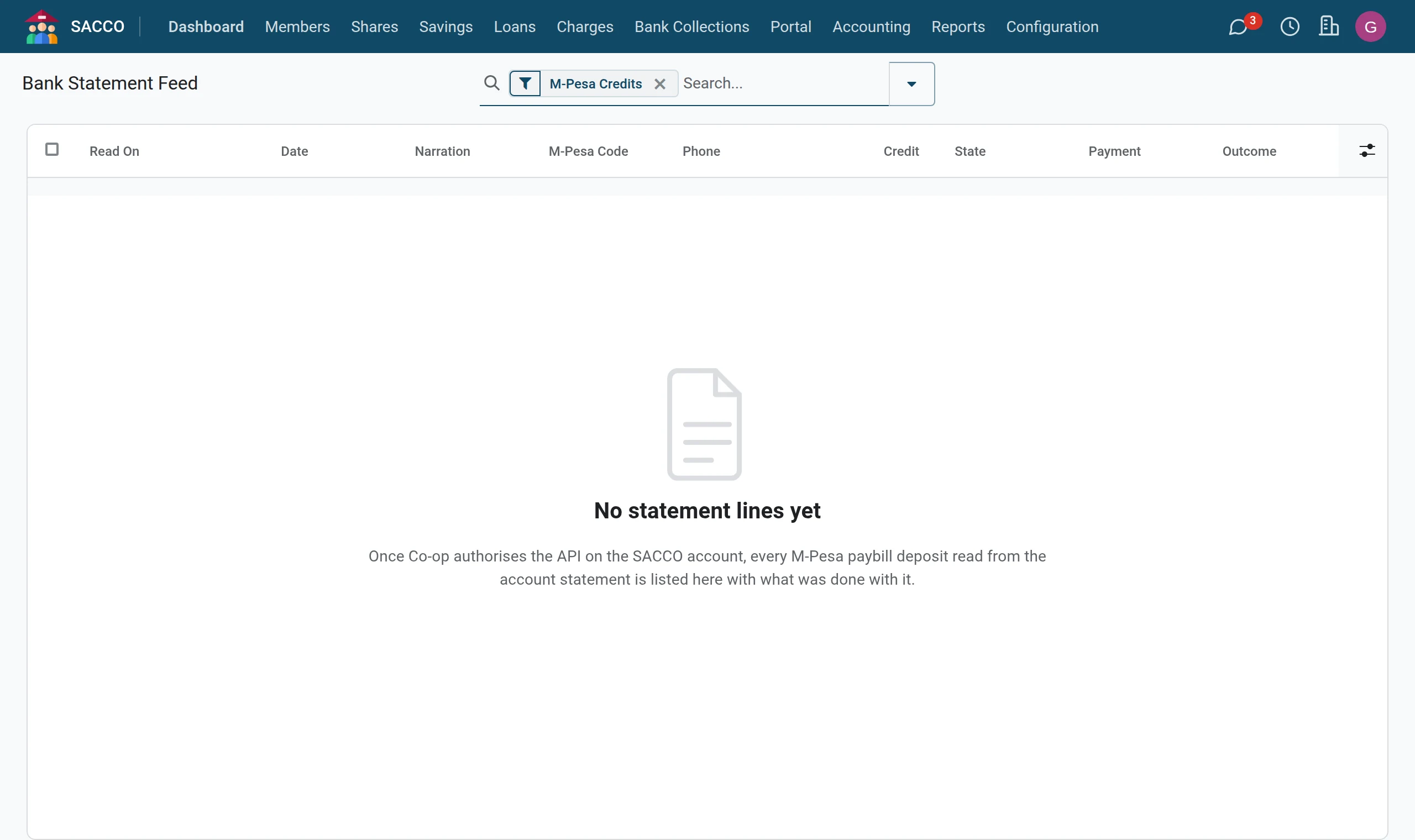The height and width of the screenshot is (840, 1415).
Task: Open the Accounting menu
Action: click(x=871, y=27)
